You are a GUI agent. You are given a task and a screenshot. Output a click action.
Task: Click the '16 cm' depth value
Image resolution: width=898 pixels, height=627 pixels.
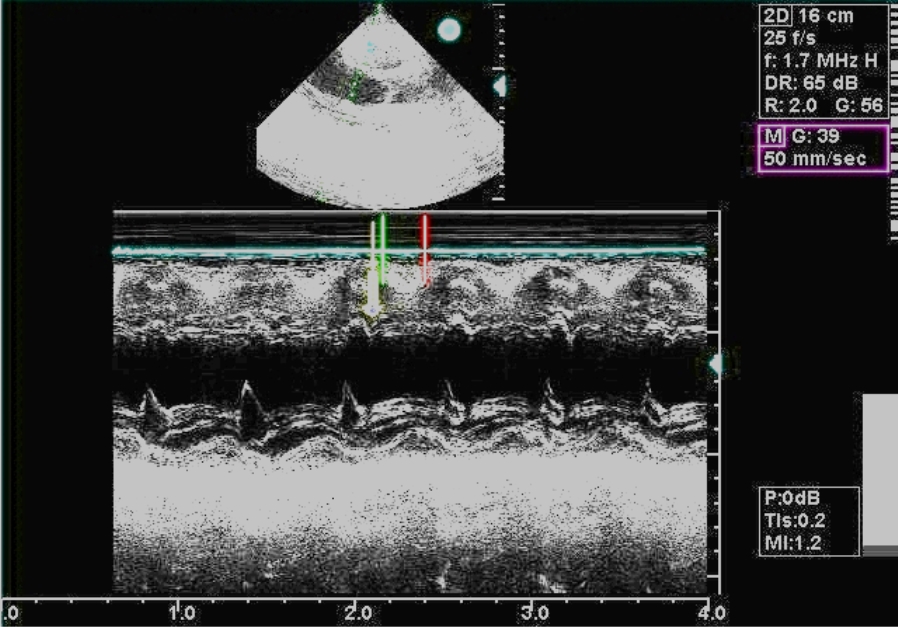[826, 15]
